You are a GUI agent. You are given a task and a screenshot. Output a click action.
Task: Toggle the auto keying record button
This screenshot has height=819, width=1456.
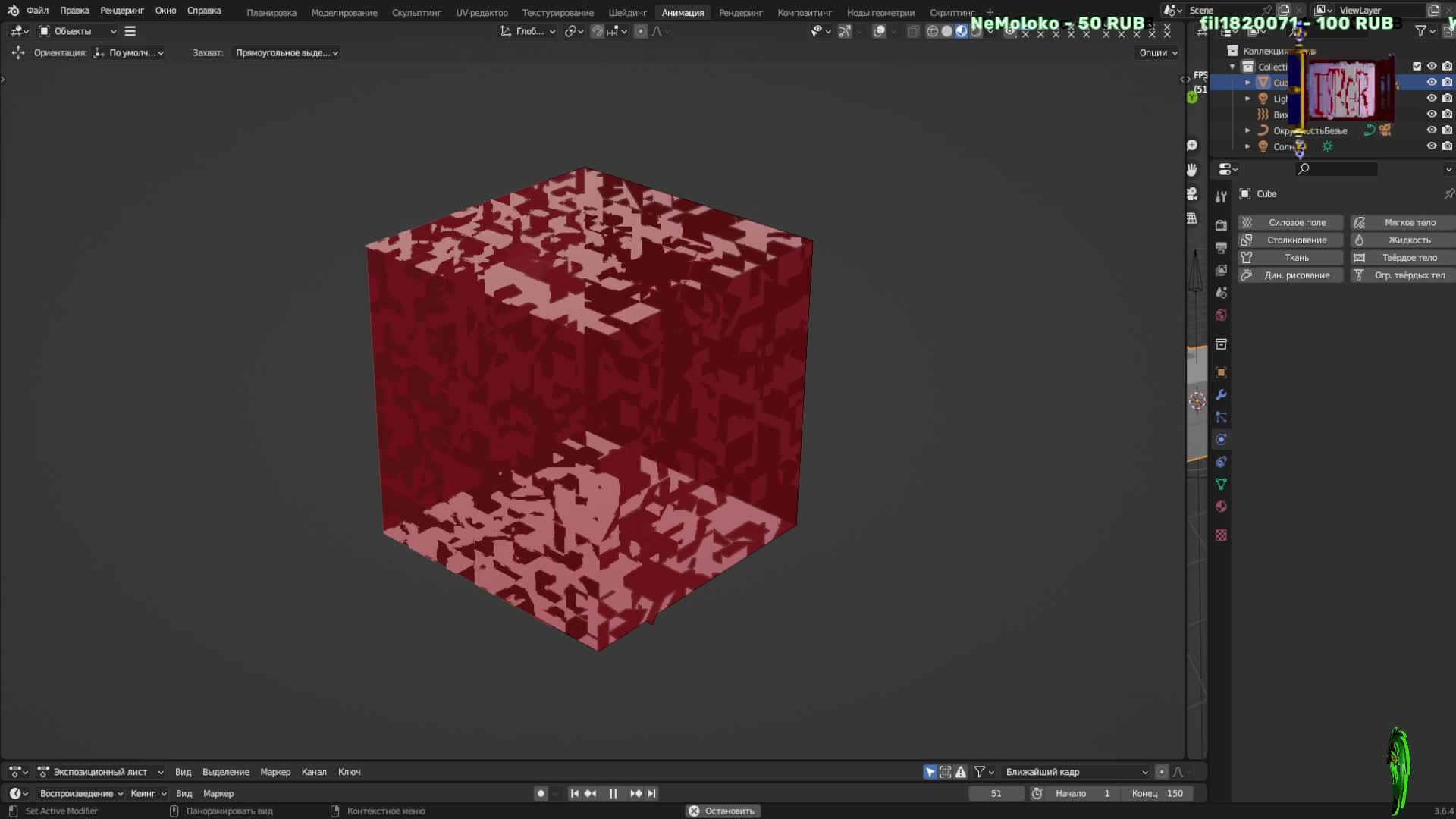tap(541, 793)
